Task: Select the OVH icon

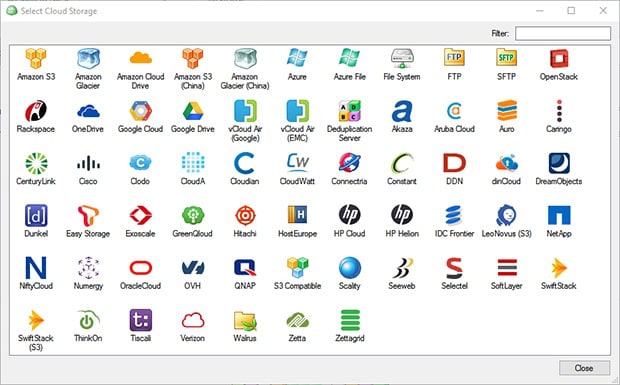Action: (x=193, y=268)
